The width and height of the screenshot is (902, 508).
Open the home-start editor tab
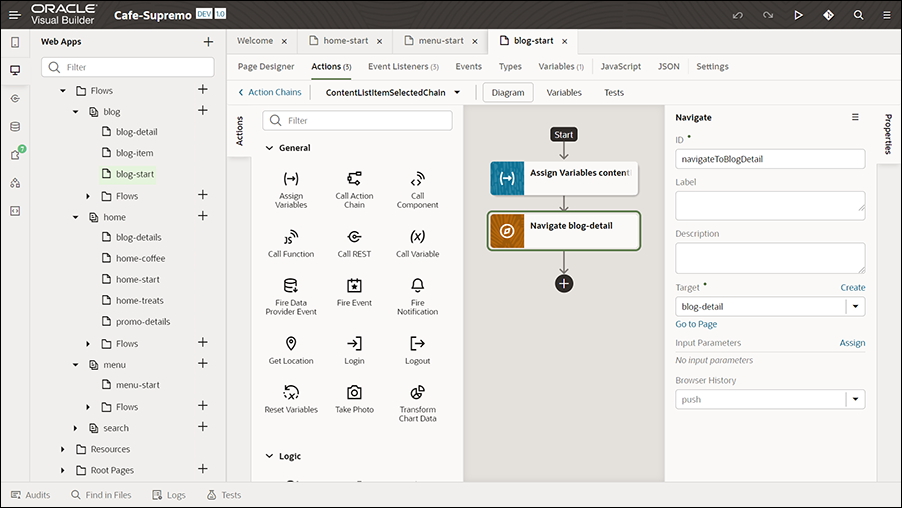pyautogui.click(x=345, y=41)
